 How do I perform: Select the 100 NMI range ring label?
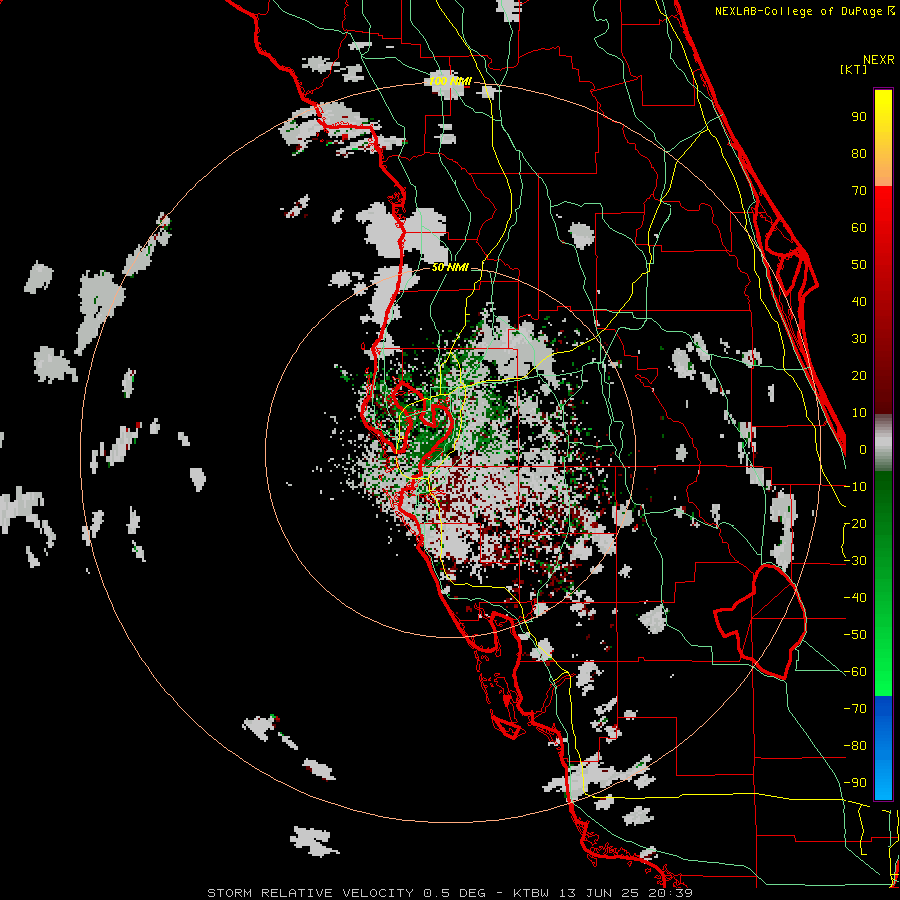(x=450, y=81)
